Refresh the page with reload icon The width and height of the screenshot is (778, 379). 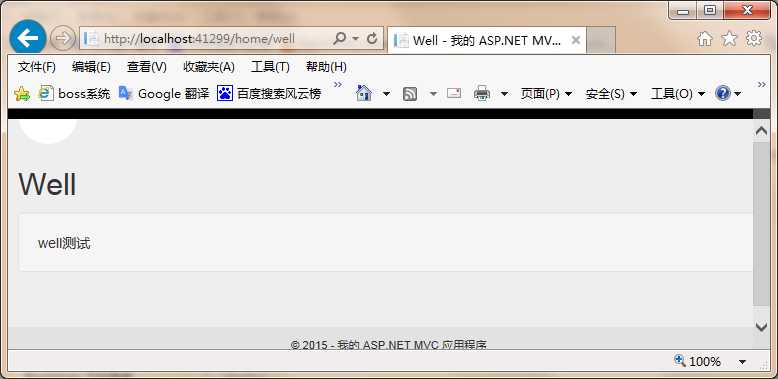point(372,39)
